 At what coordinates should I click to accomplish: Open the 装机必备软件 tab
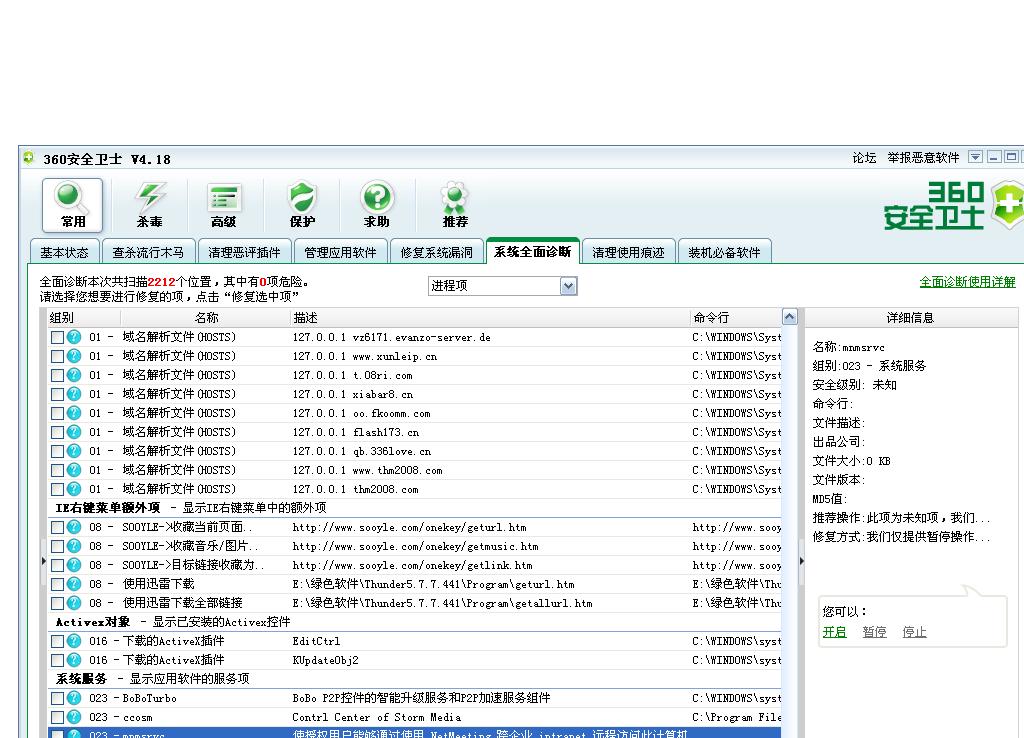pyautogui.click(x=724, y=252)
